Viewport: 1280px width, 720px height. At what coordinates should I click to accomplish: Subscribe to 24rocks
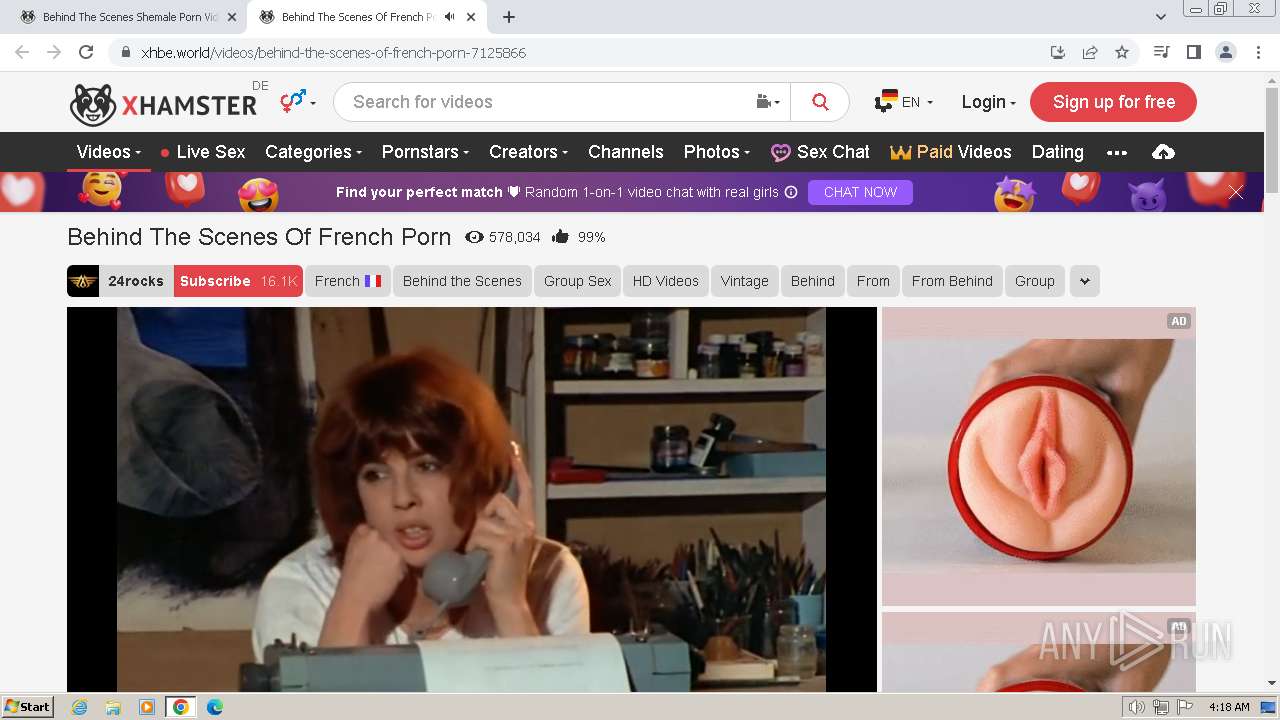click(x=238, y=281)
